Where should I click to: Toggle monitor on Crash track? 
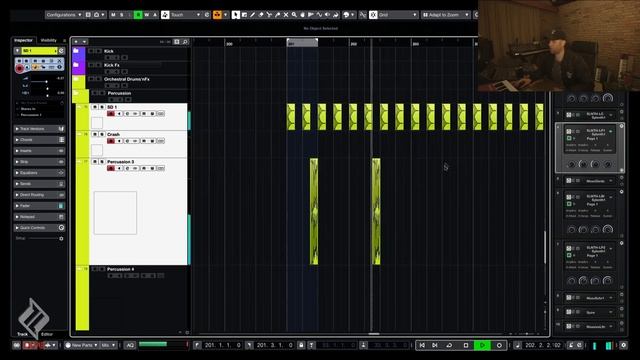119,141
